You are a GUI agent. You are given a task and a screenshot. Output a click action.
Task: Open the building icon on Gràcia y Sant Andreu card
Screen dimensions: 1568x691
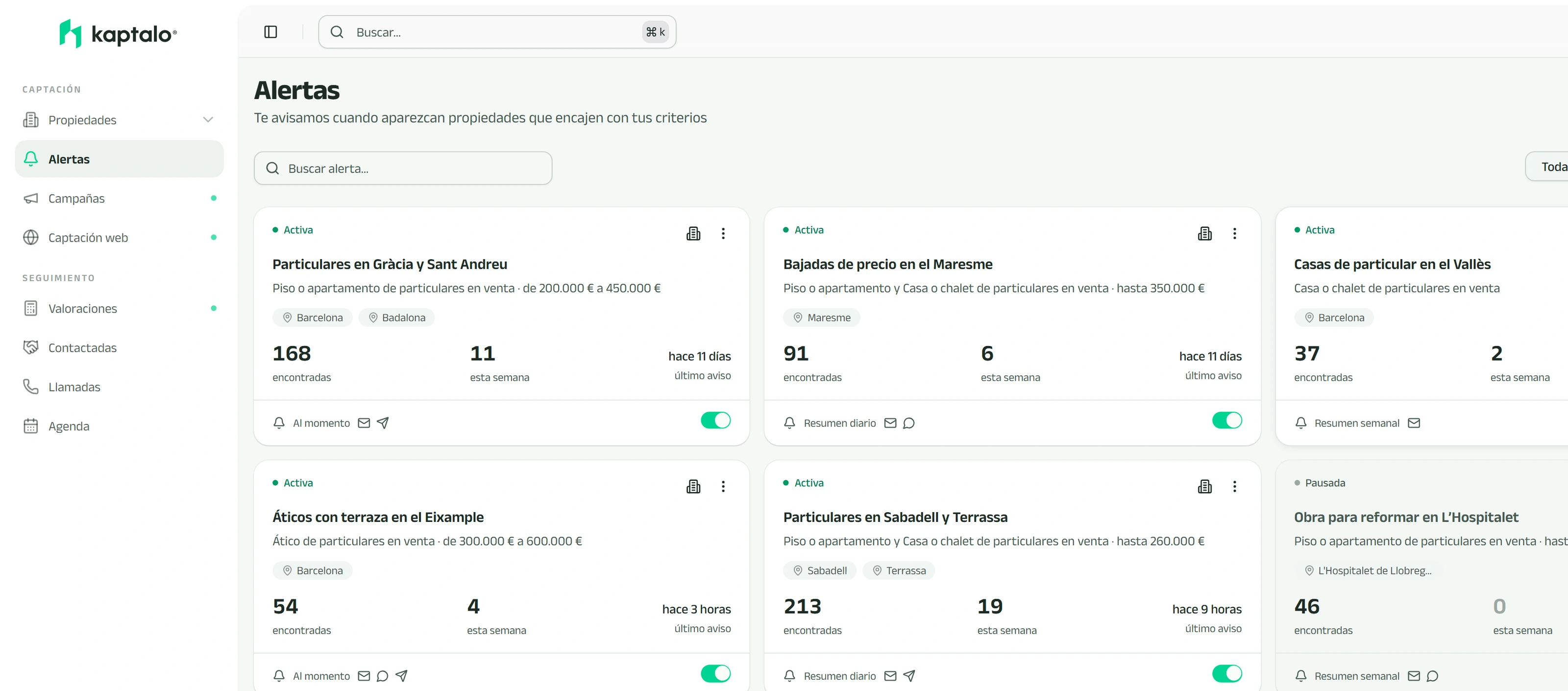coord(693,233)
